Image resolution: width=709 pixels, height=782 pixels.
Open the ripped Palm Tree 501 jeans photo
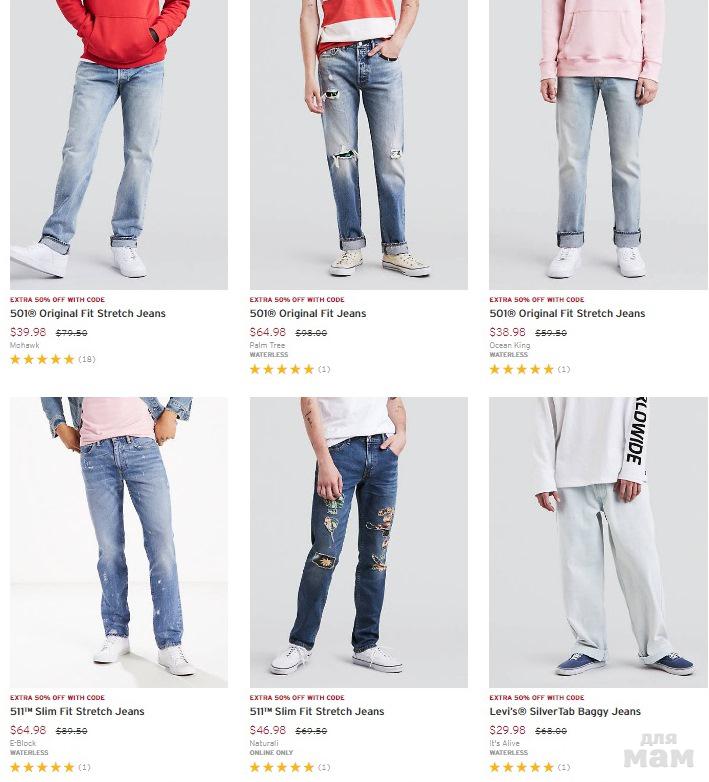point(358,145)
